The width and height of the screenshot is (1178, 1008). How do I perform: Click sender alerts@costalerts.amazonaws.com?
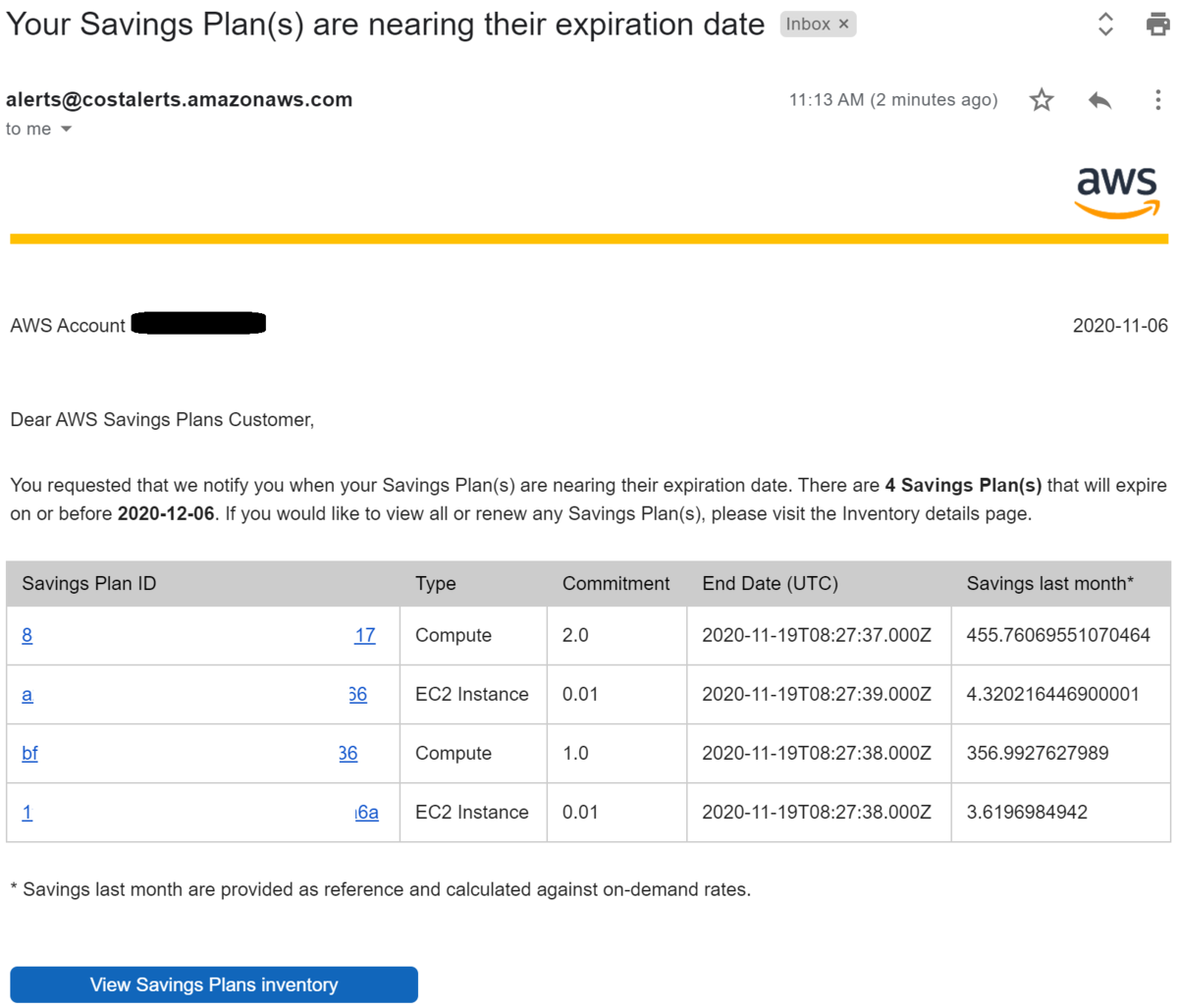(179, 99)
